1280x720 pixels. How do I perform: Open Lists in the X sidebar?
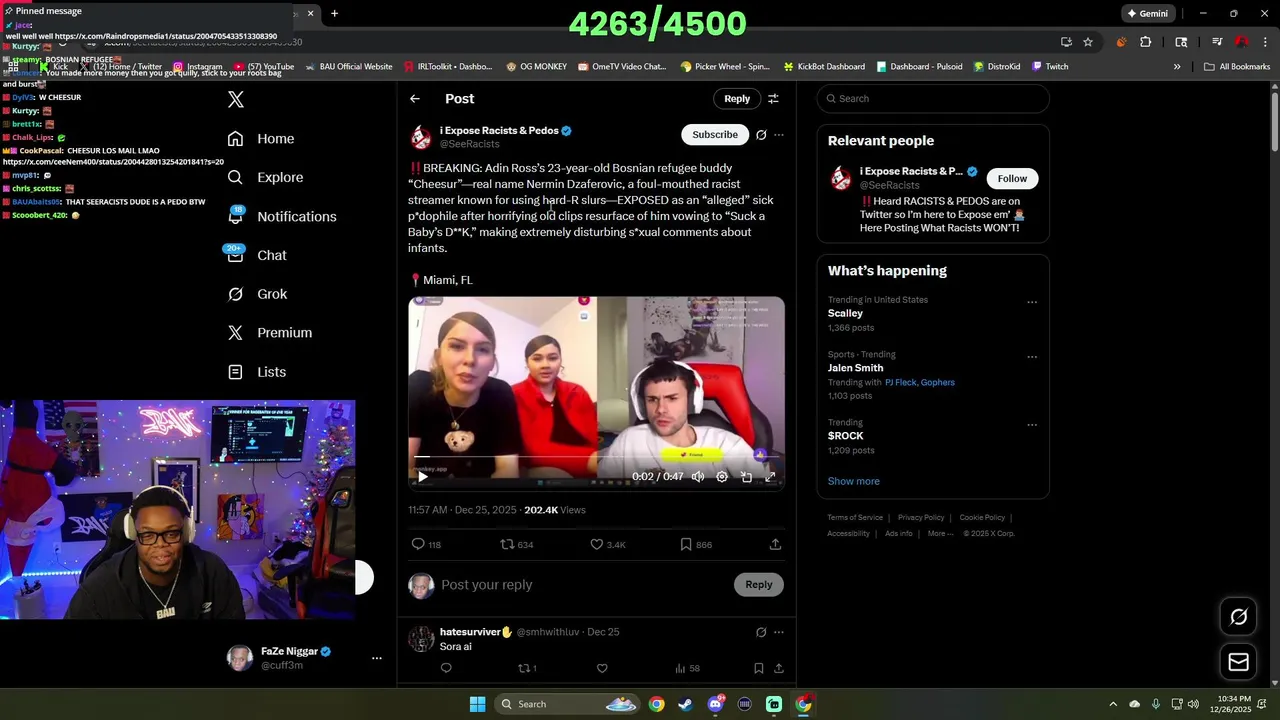pos(257,372)
